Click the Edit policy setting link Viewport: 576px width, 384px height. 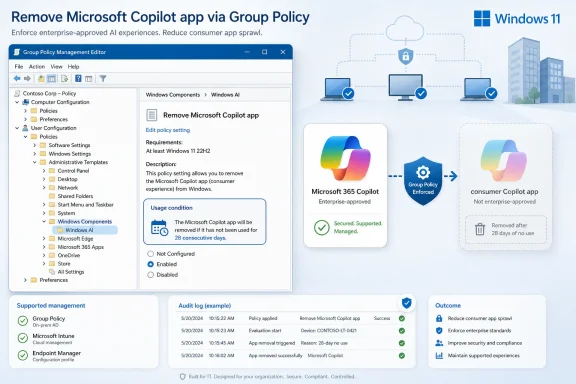point(168,130)
